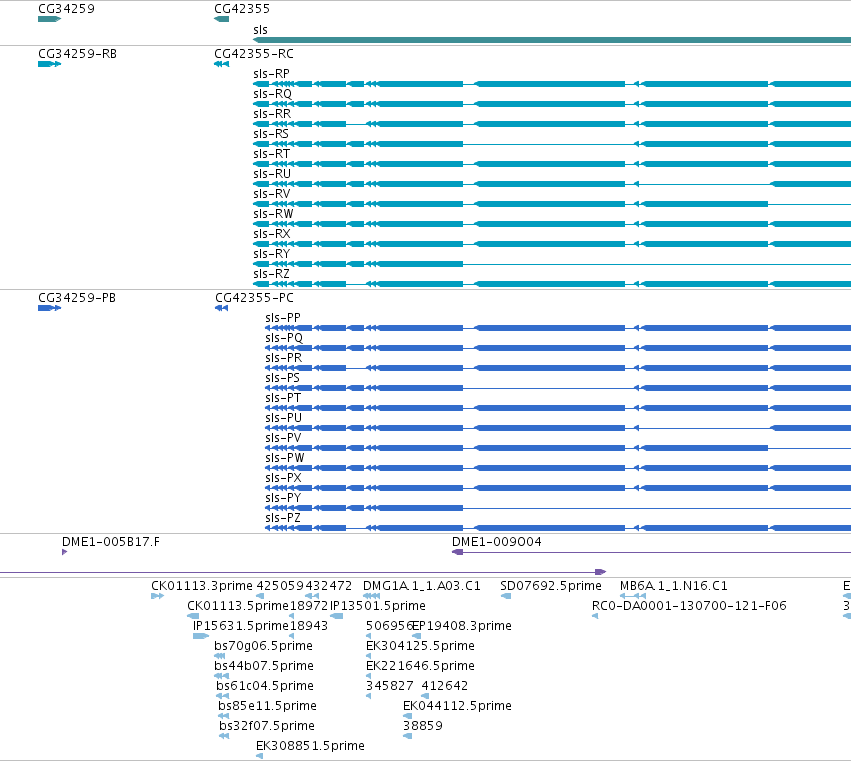851x761 pixels.
Task: Click the sls-PV protein label
Action: click(283, 439)
